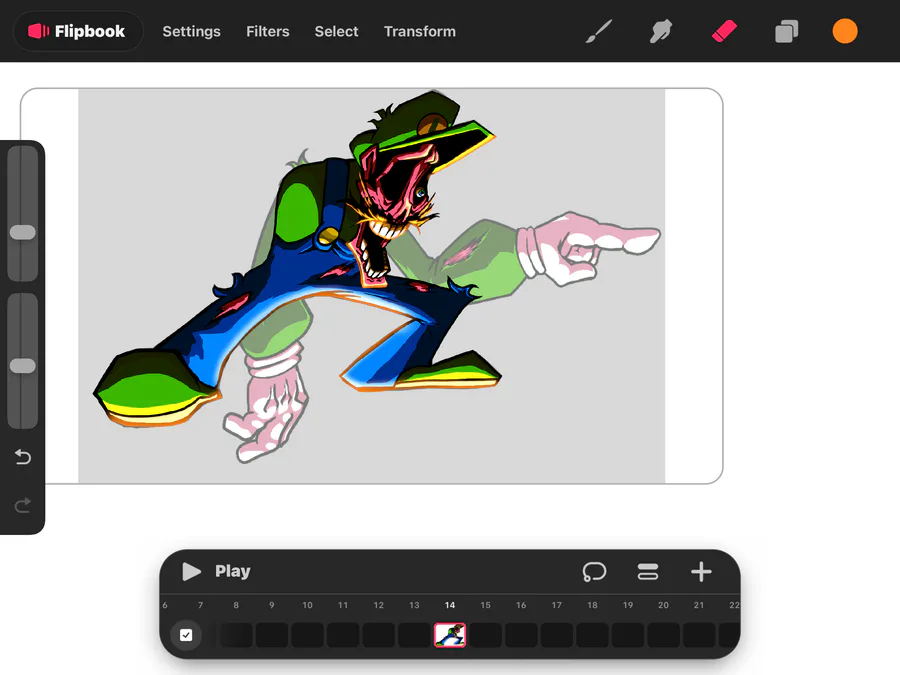Open the Transform menu

coord(420,32)
